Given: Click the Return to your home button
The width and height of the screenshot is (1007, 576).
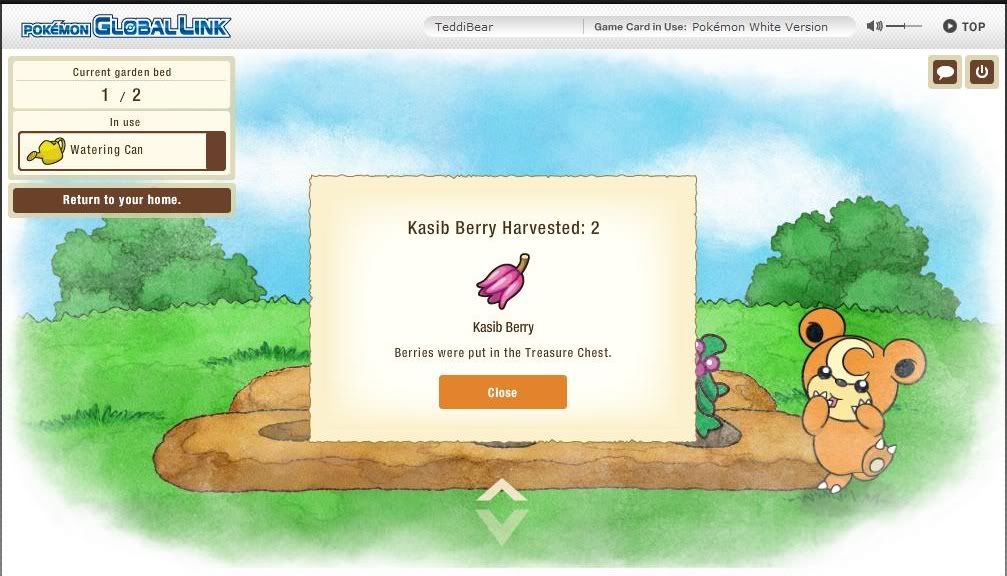Looking at the screenshot, I should (x=122, y=200).
